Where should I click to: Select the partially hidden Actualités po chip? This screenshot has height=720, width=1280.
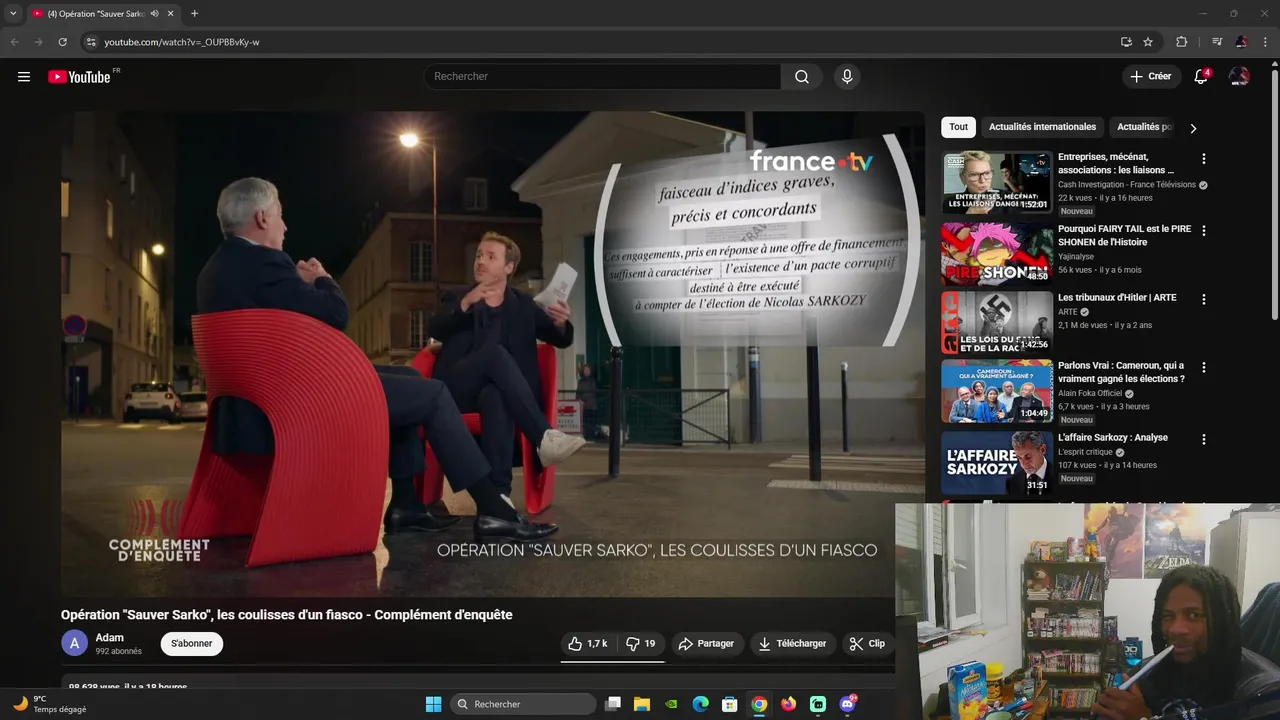[1143, 127]
